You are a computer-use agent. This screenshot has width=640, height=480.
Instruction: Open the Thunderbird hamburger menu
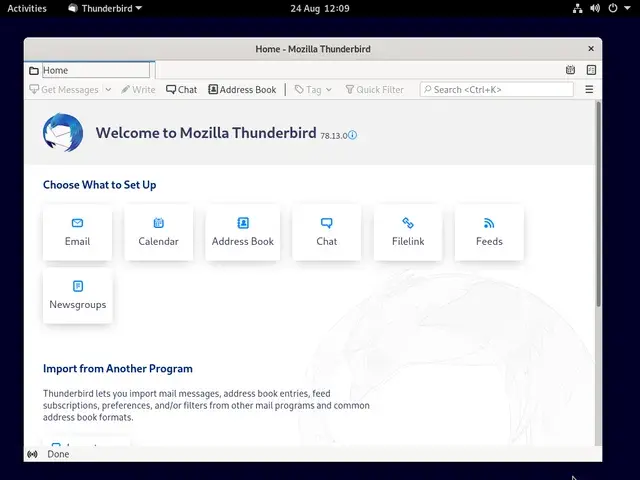pos(589,89)
